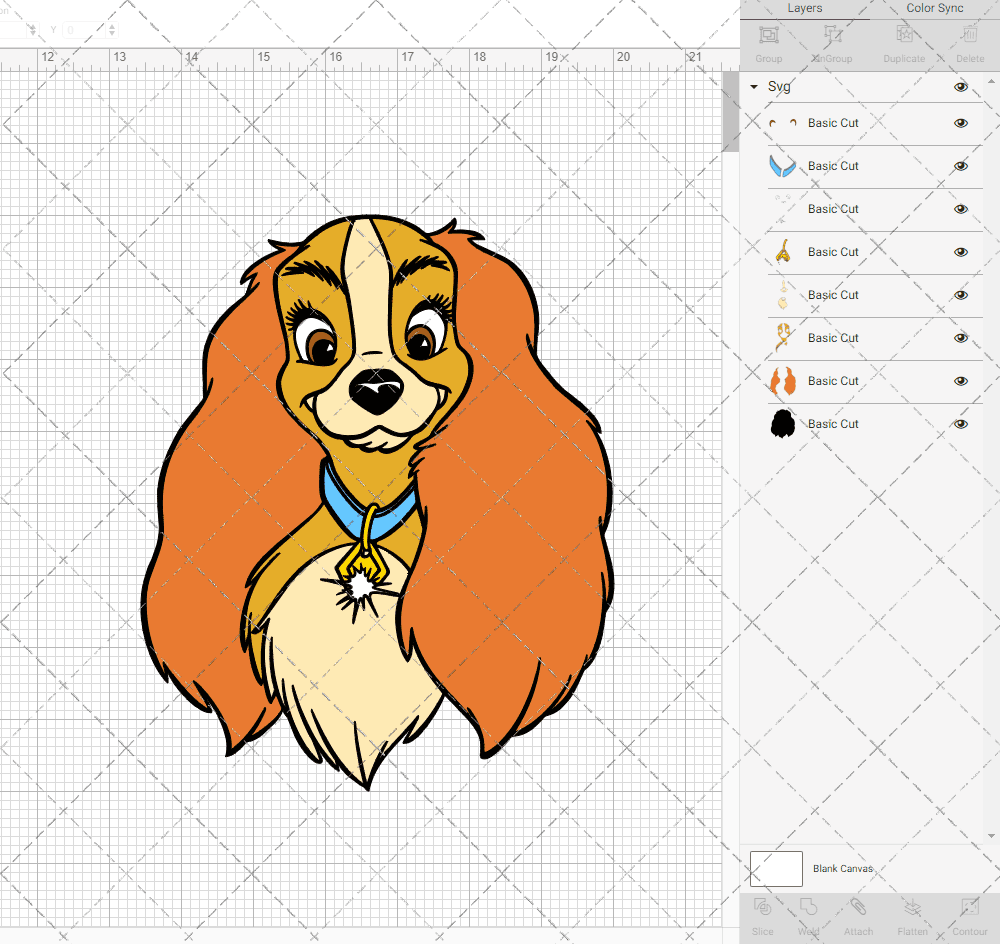Select the orange ears layer thumbnail
The height and width of the screenshot is (944, 1000).
pyautogui.click(x=783, y=381)
